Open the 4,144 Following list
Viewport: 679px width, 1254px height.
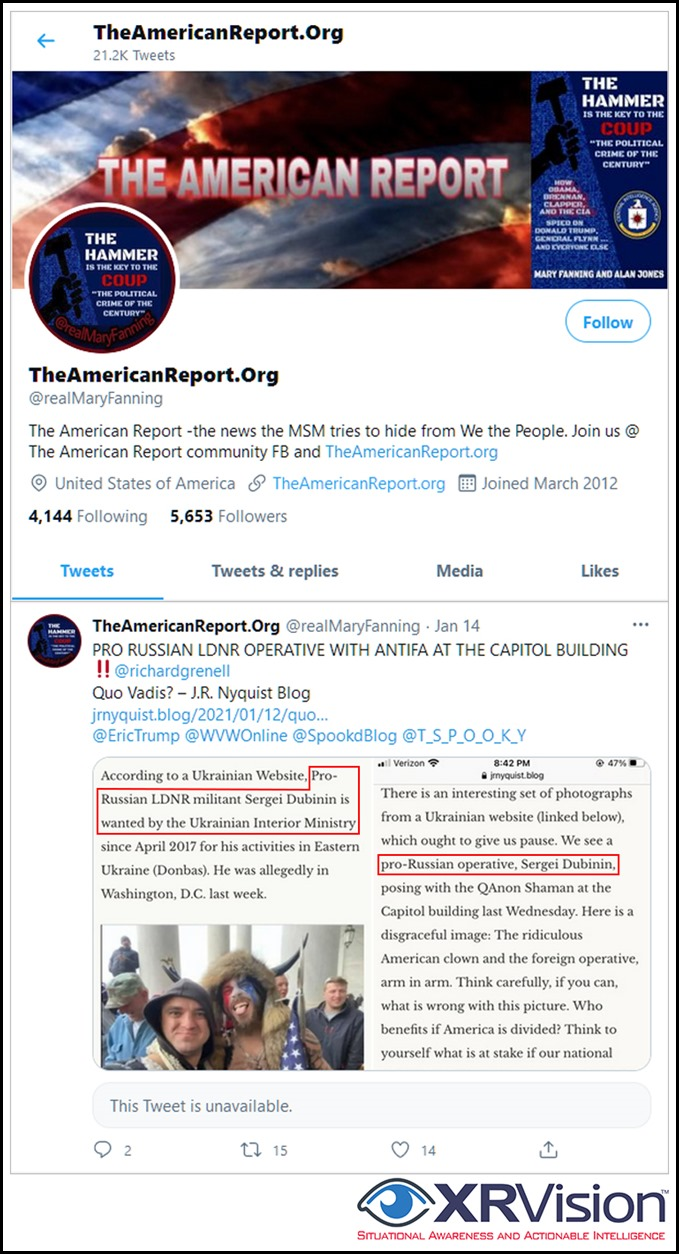(88, 516)
